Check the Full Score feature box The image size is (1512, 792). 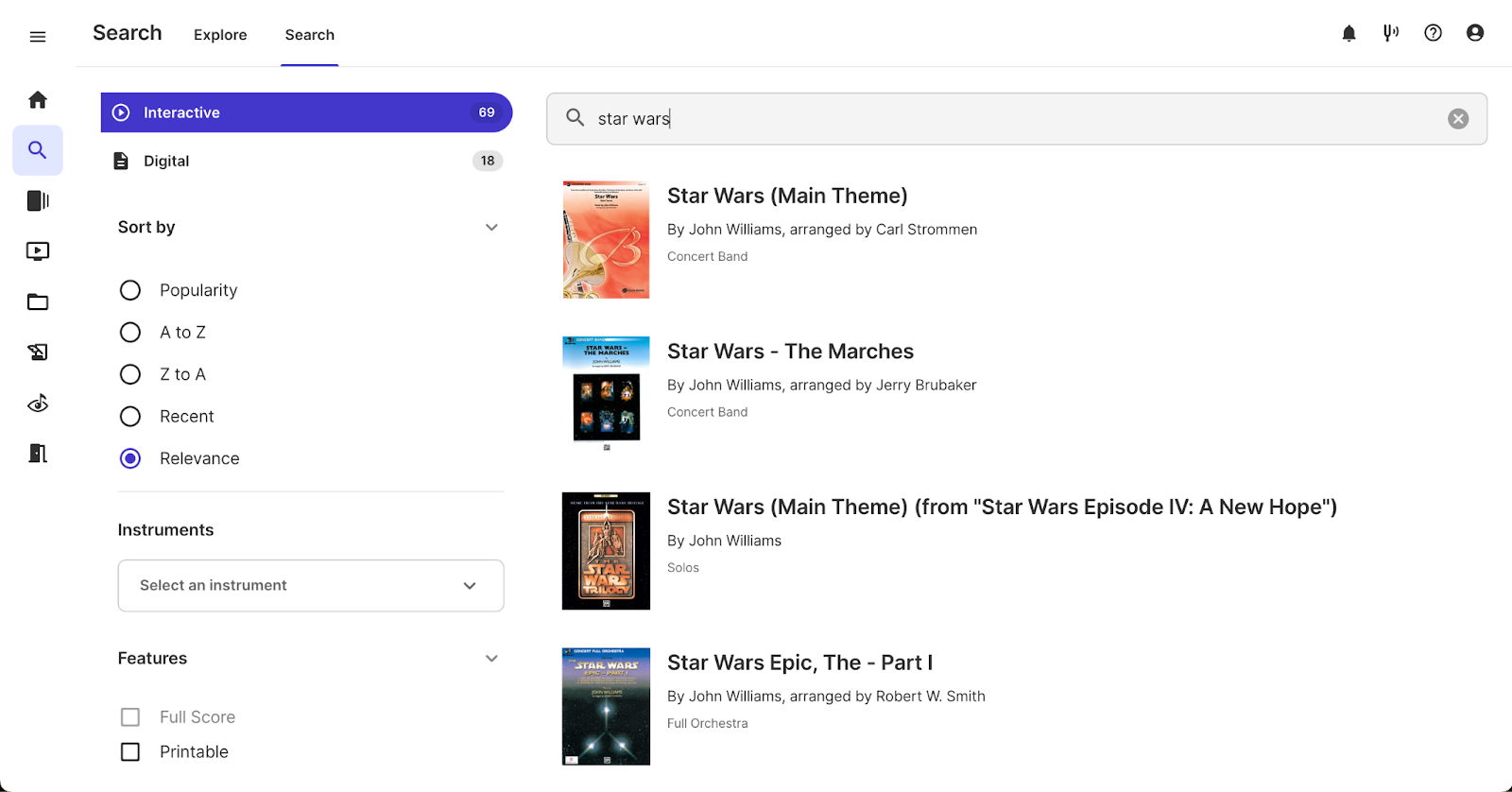click(x=130, y=717)
